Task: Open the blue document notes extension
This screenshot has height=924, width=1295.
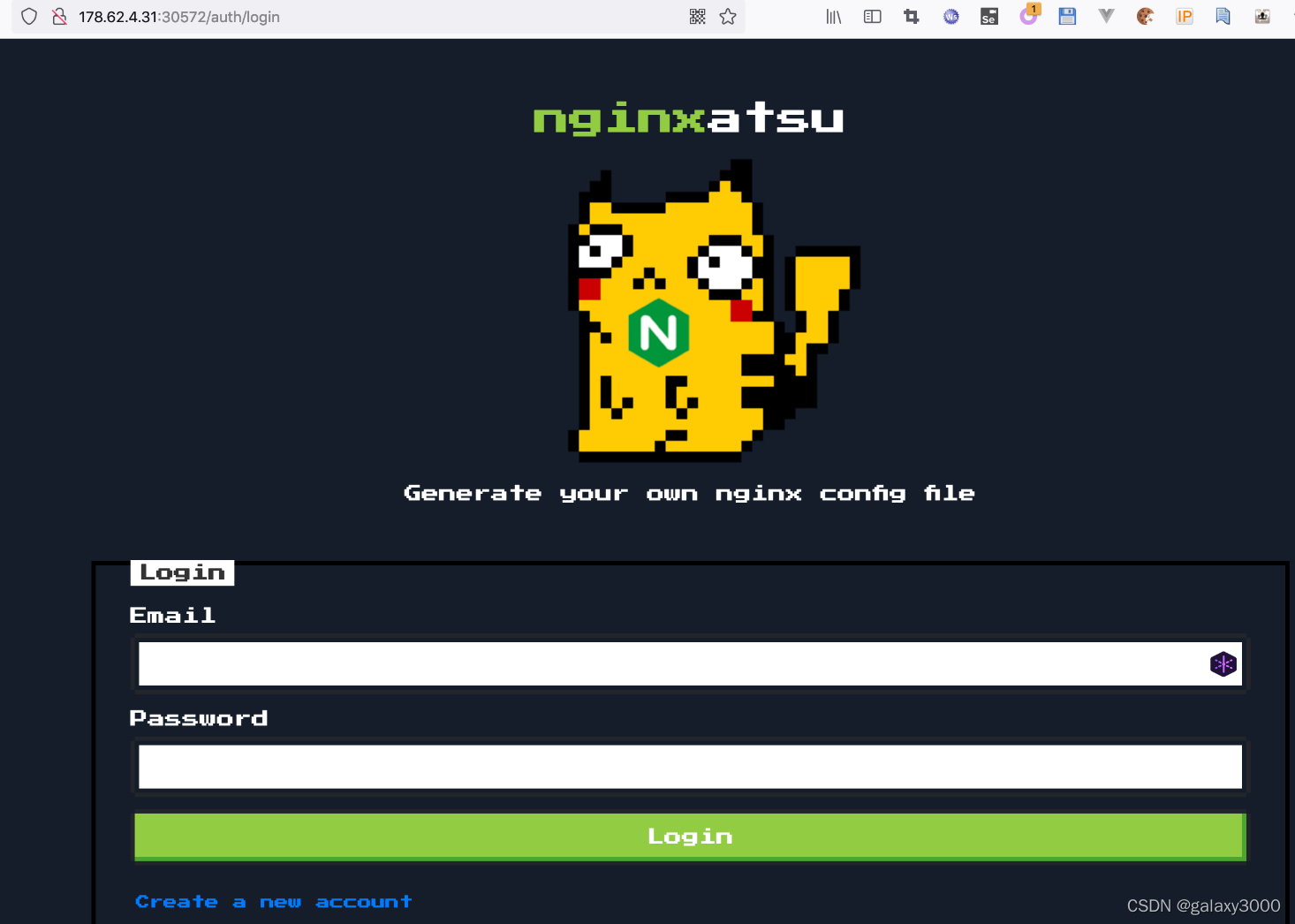Action: (1223, 17)
